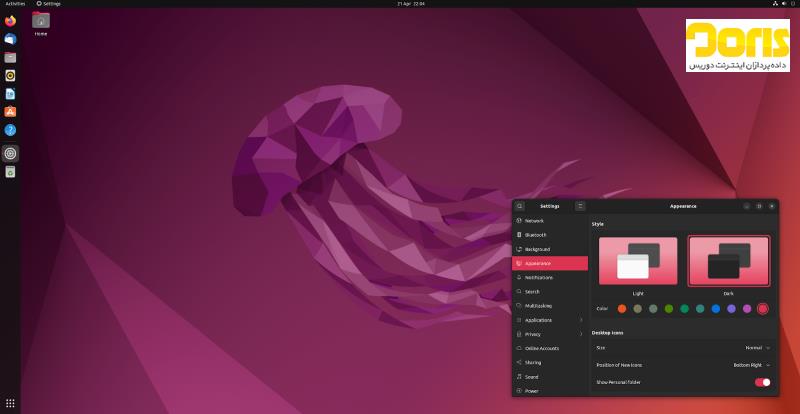This screenshot has width=800, height=414.
Task: Pick the bark brown accent color
Action: pyautogui.click(x=637, y=309)
